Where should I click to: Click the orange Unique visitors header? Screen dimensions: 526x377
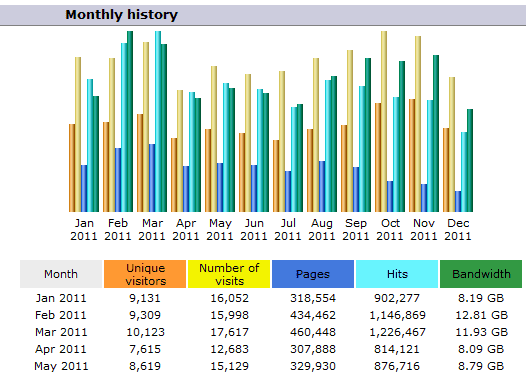[x=145, y=274]
